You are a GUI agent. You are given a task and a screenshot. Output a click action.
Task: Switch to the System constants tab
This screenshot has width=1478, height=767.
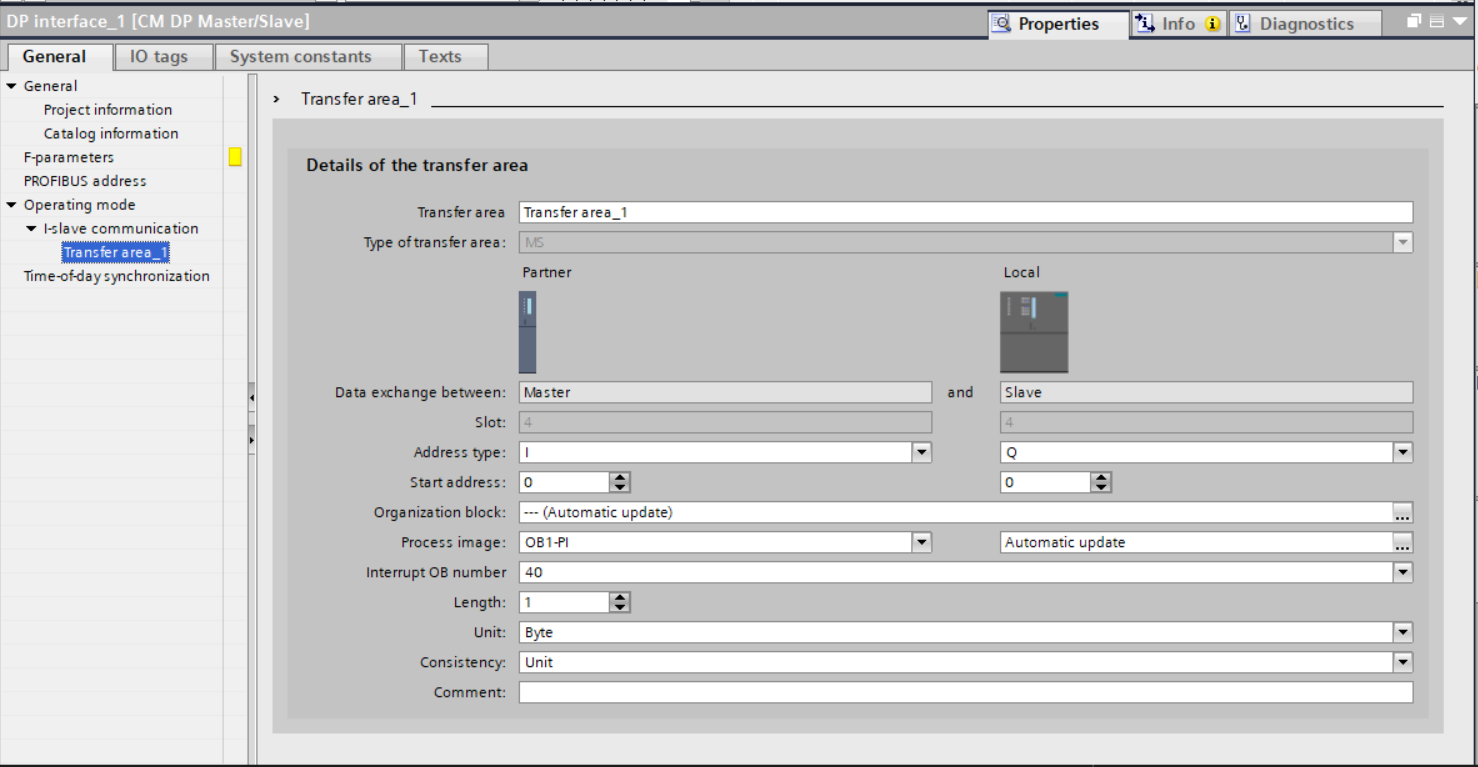(x=300, y=57)
